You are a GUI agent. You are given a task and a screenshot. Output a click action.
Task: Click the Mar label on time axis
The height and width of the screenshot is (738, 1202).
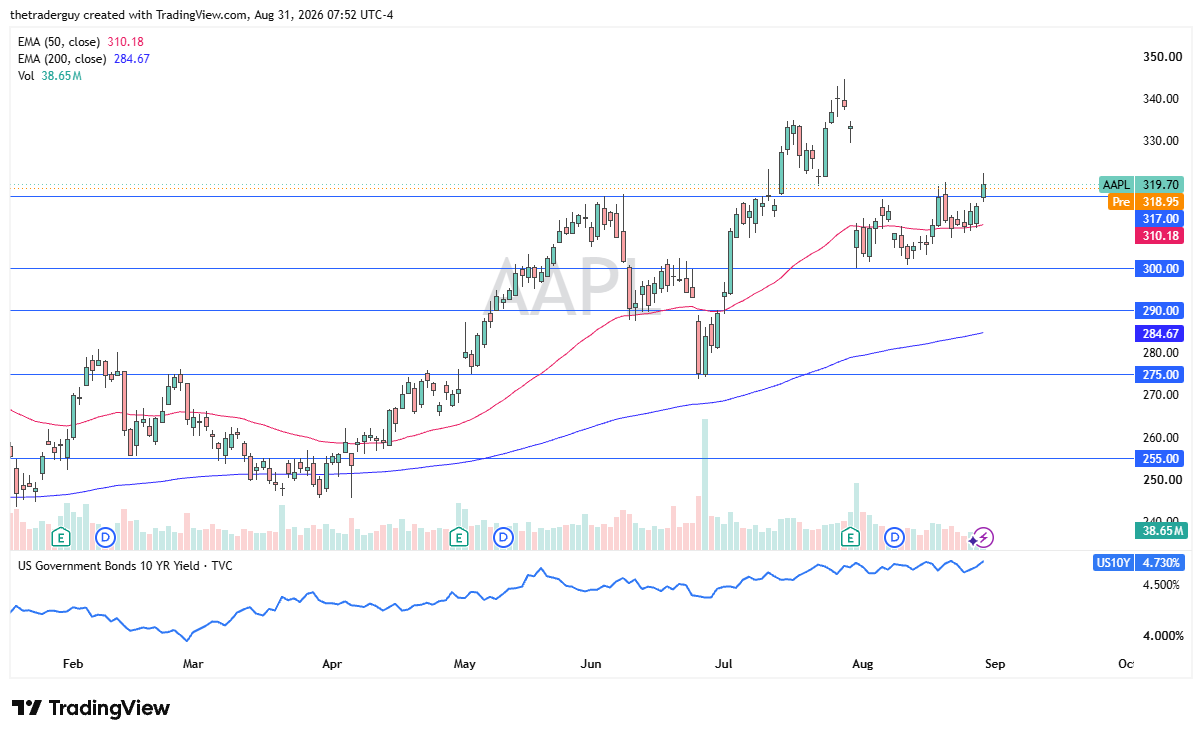click(x=193, y=663)
